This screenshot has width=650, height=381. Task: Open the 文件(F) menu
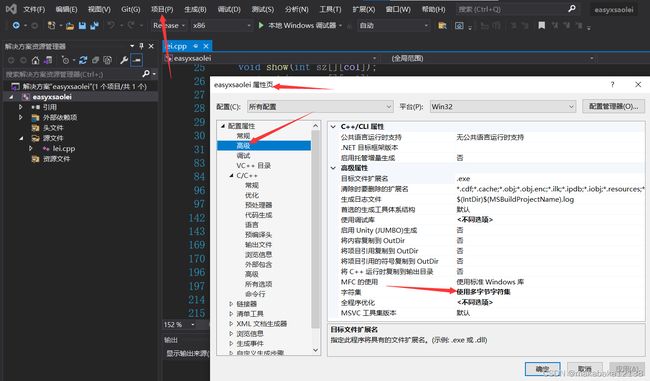34,9
